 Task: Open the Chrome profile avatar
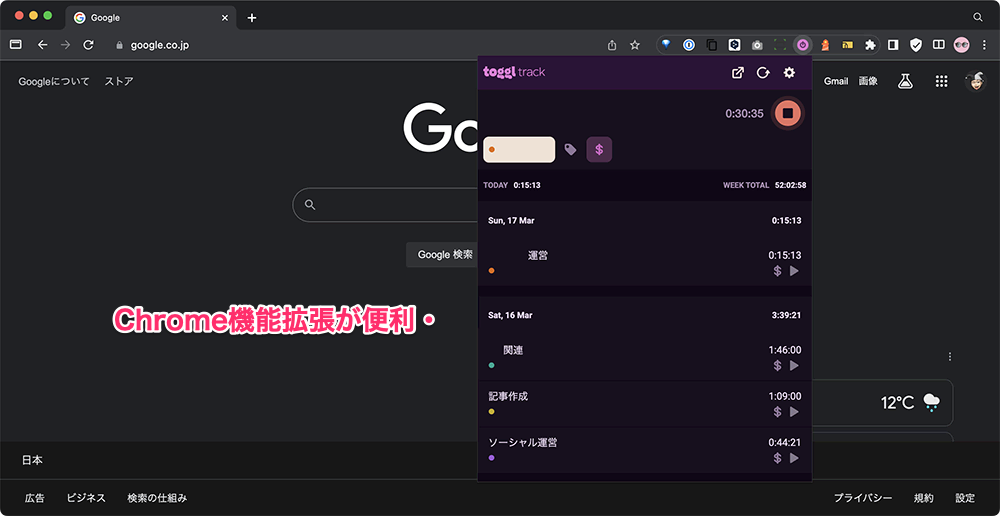(x=961, y=45)
